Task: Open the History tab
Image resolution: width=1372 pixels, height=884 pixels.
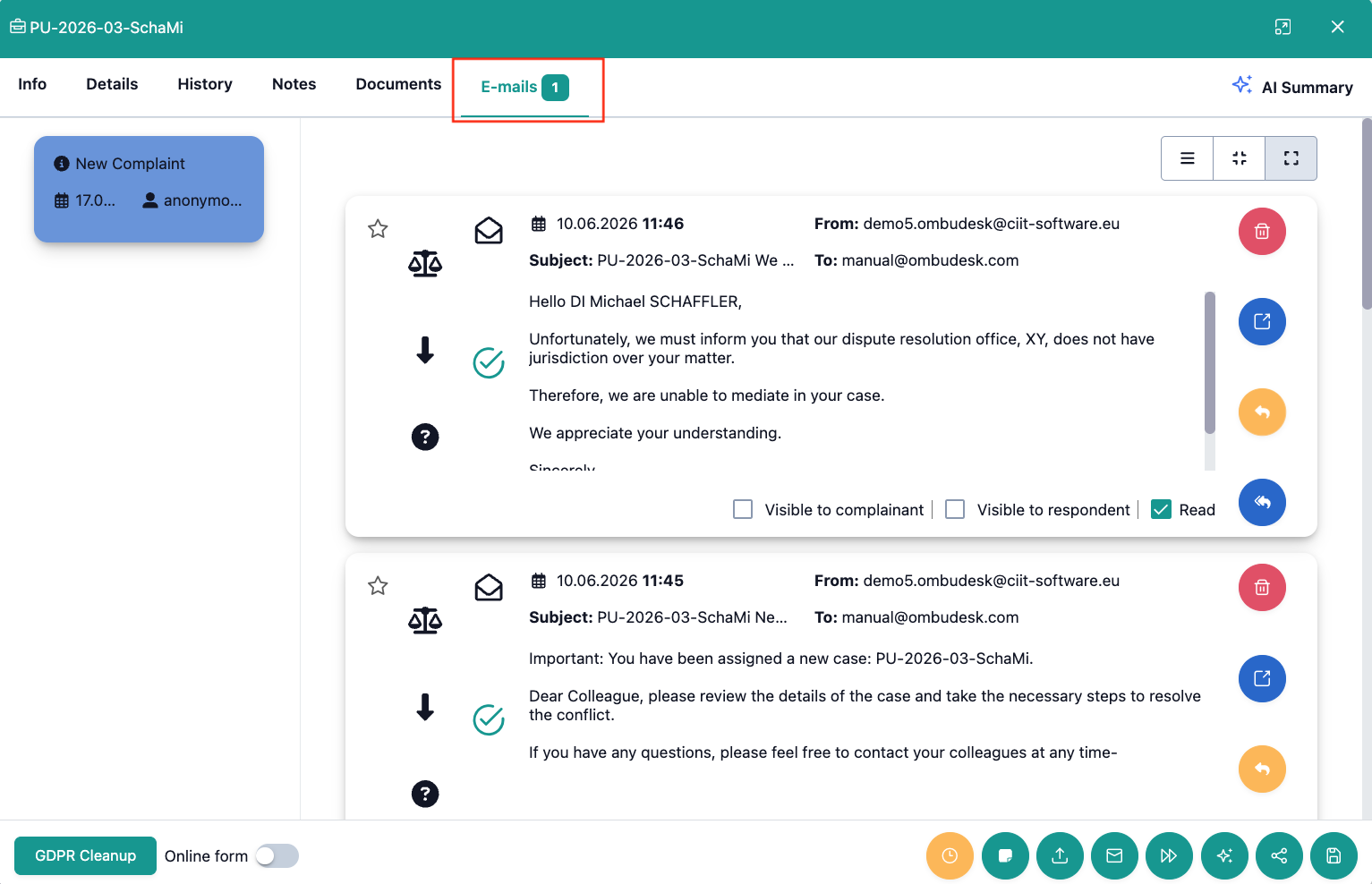Action: (x=205, y=84)
